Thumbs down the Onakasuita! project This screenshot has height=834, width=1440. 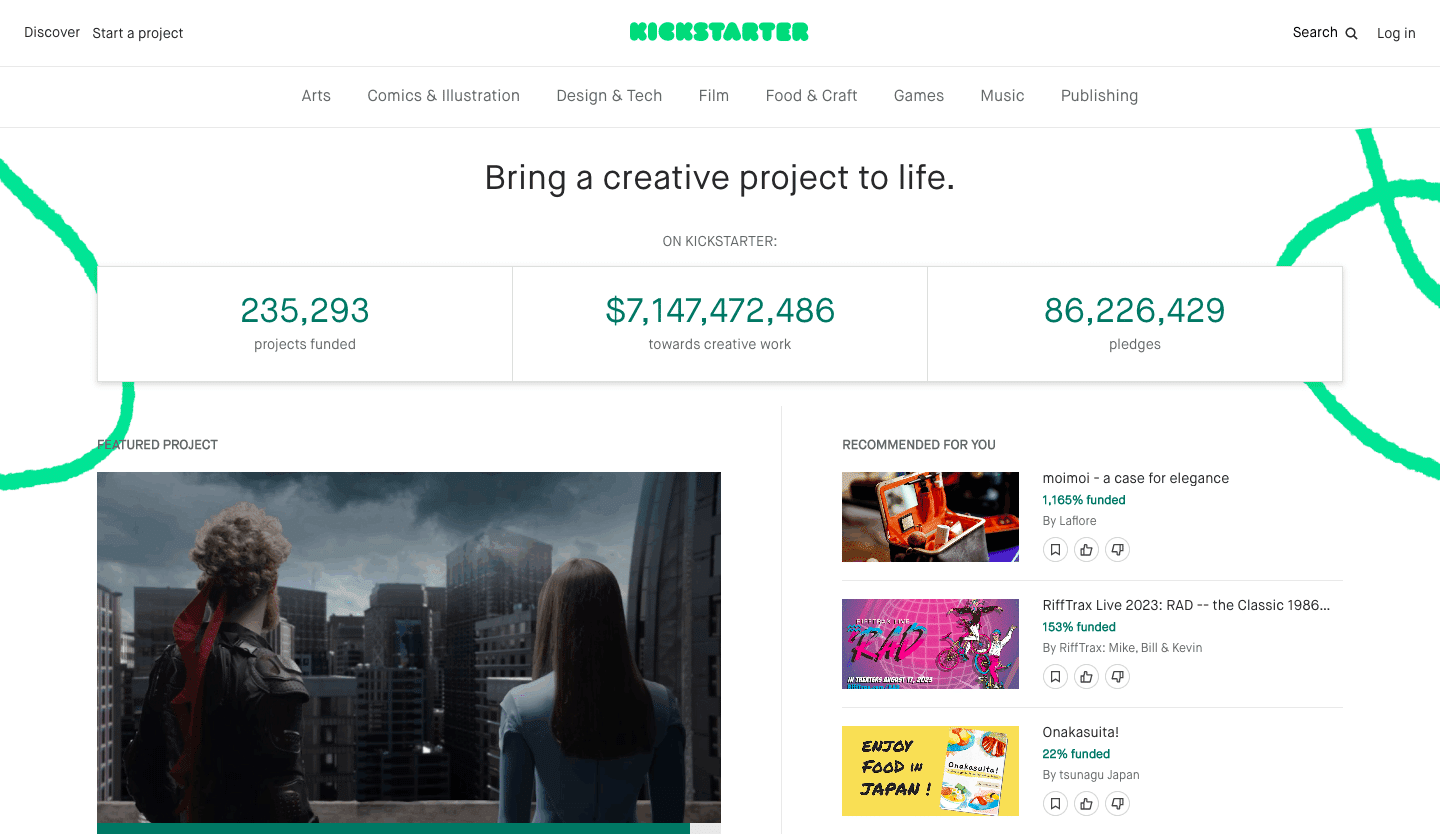pos(1118,803)
